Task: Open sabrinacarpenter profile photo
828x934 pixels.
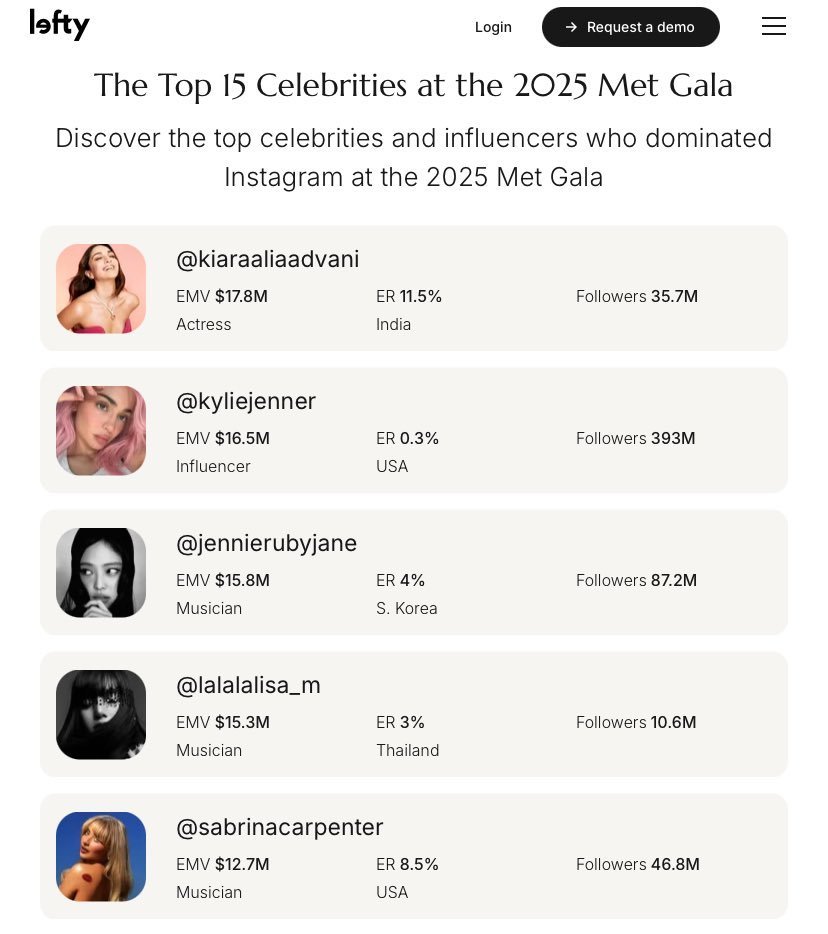Action: click(x=101, y=856)
